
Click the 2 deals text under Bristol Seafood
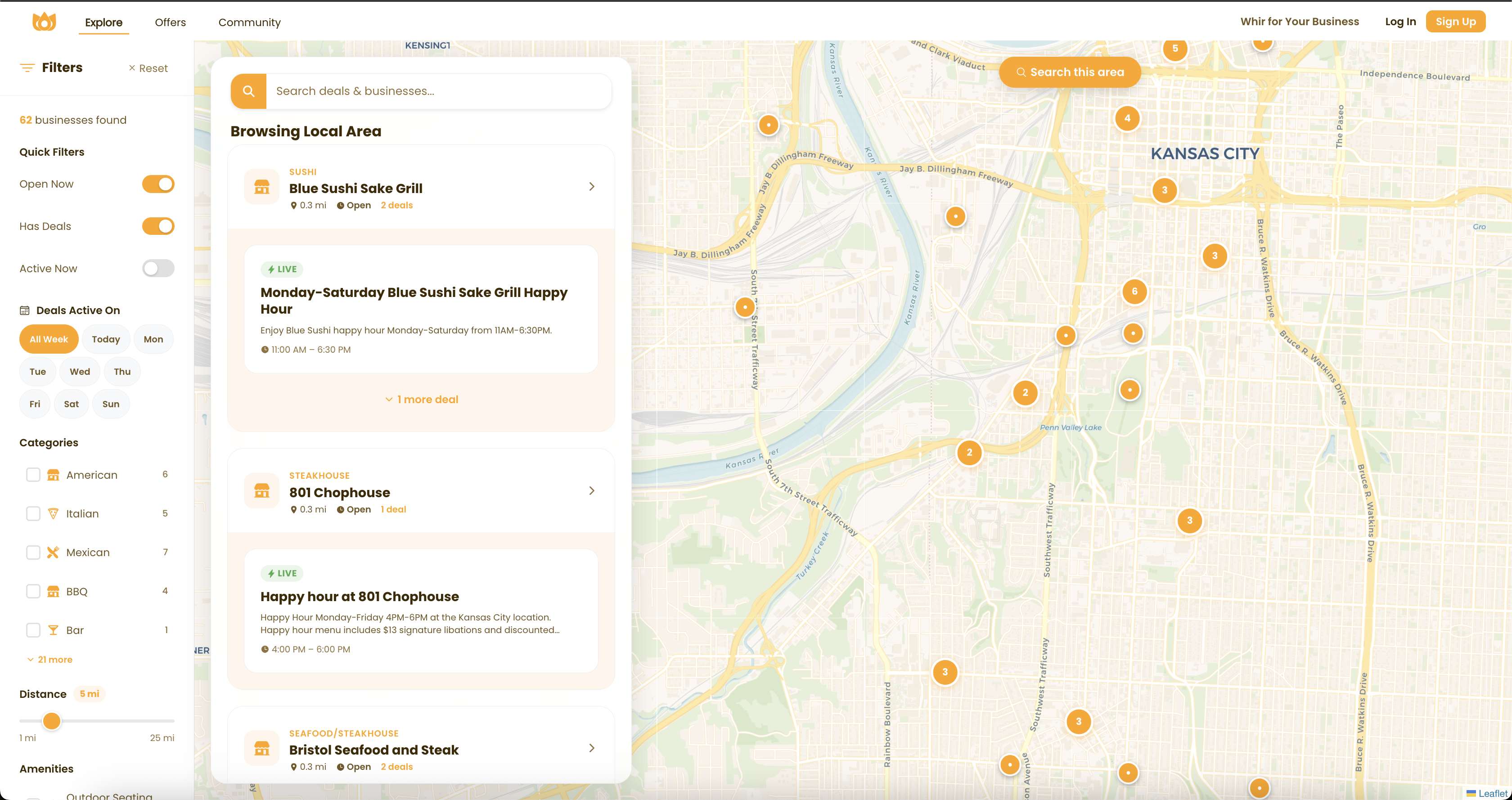[397, 767]
